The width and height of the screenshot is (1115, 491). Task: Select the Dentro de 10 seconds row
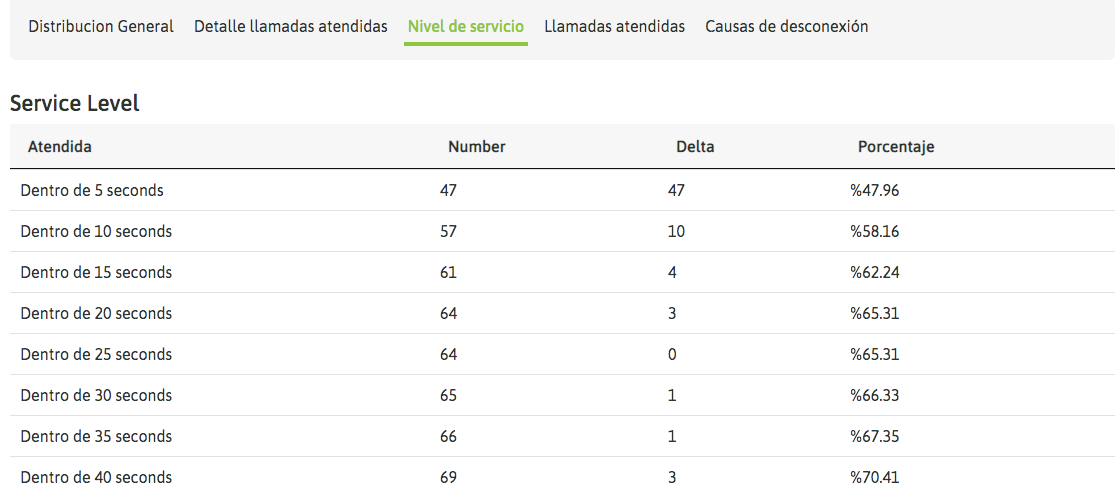click(96, 231)
